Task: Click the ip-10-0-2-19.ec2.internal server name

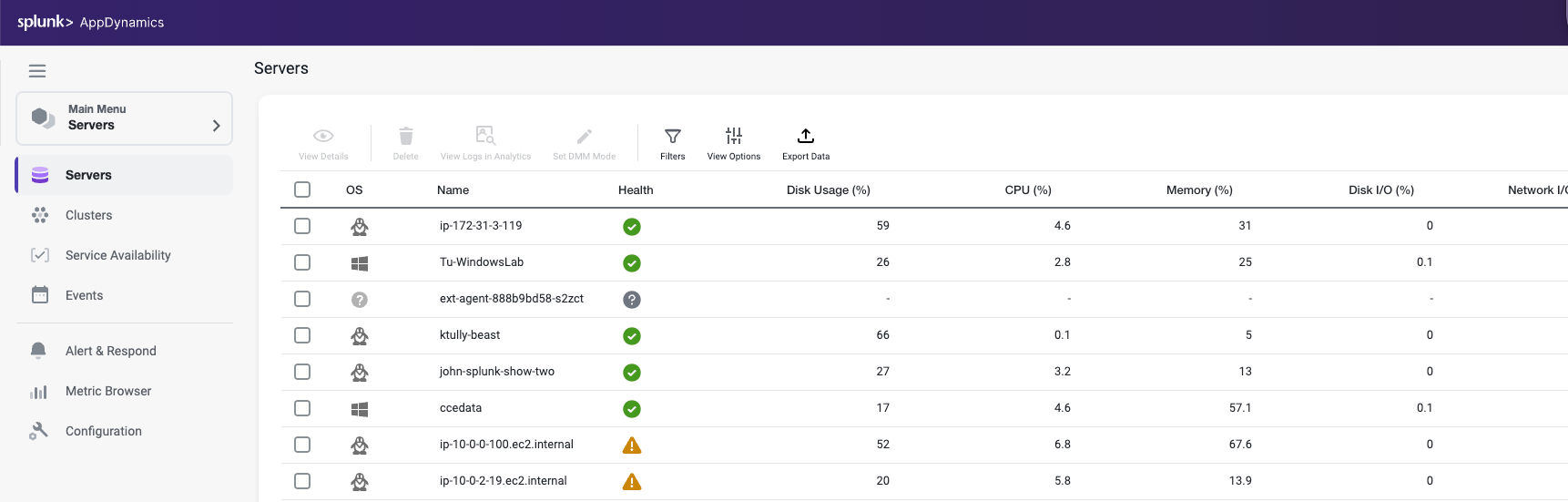Action: point(503,481)
